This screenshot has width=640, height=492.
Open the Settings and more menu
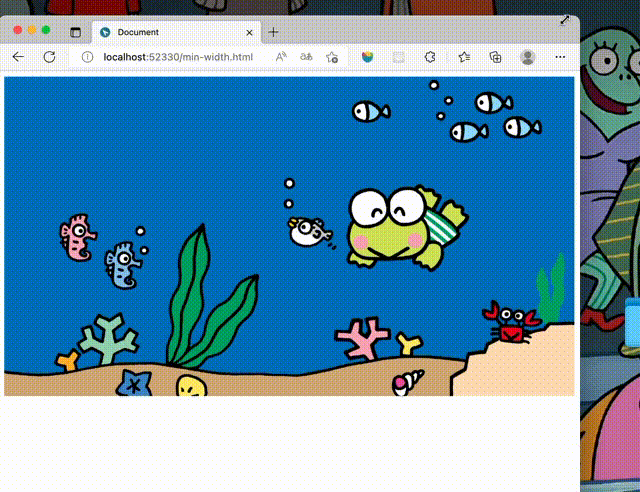(560, 57)
